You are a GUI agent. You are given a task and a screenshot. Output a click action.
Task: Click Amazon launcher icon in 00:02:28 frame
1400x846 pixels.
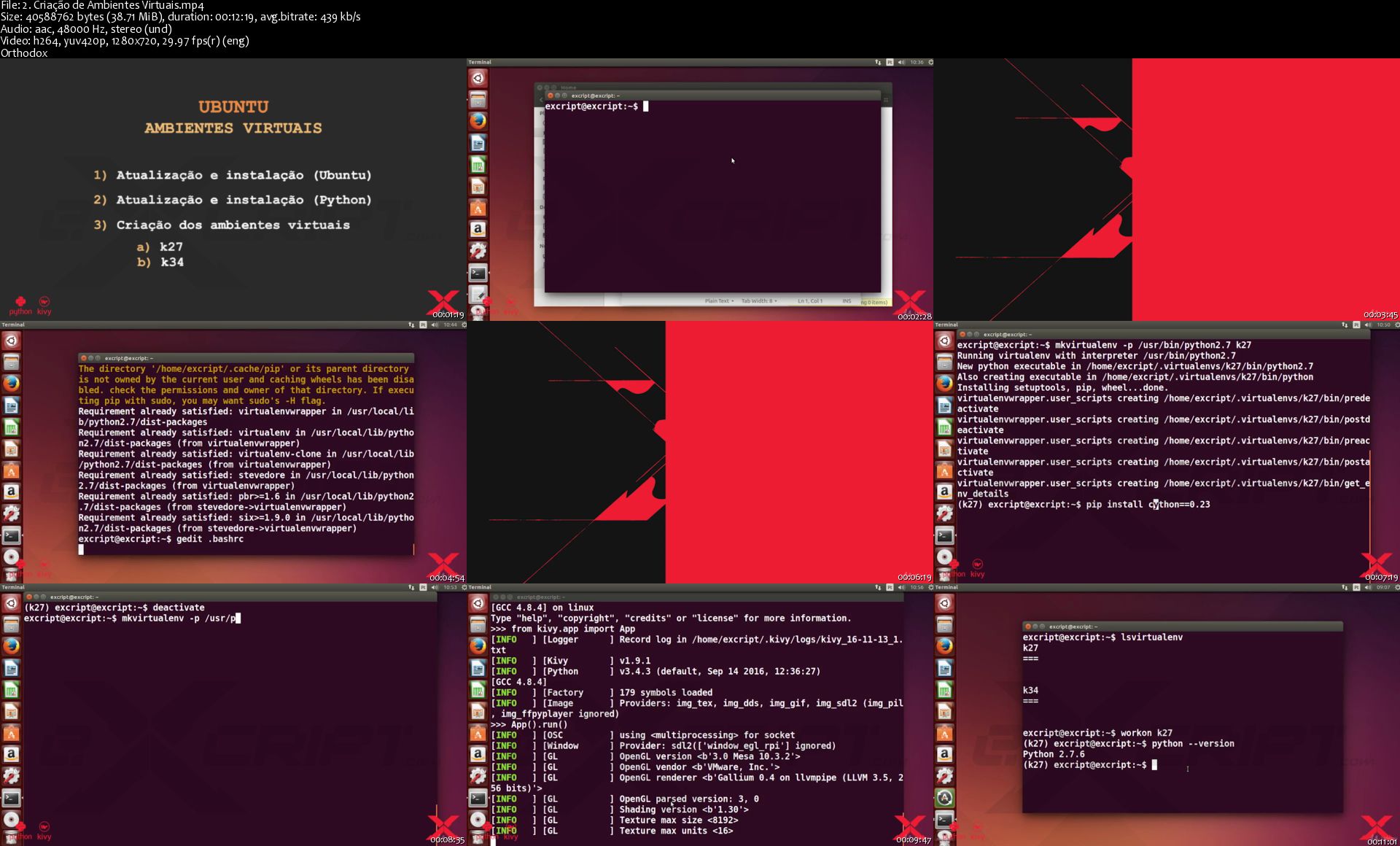(x=478, y=229)
